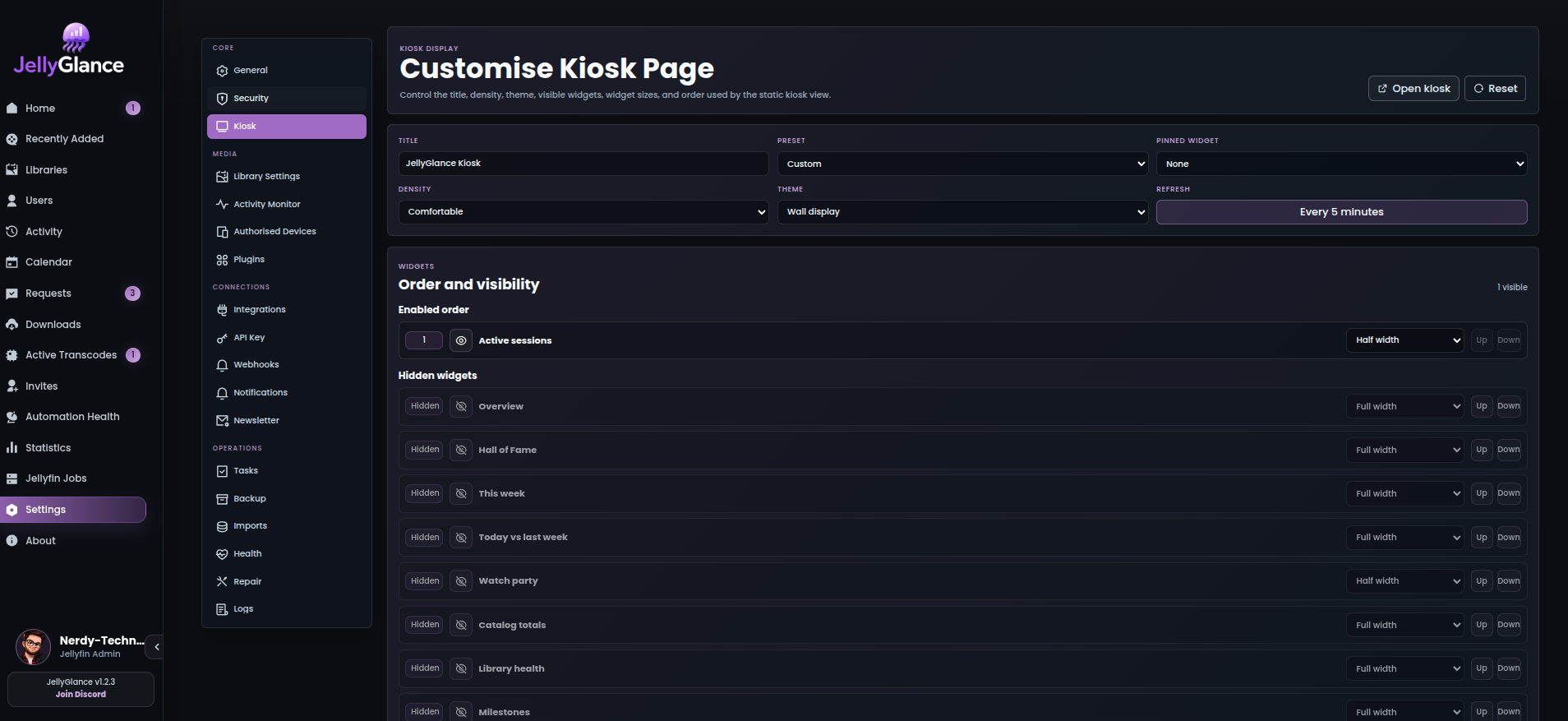Click the Health heartbeat icon
Screen dimensions: 1568x721
tap(222, 554)
